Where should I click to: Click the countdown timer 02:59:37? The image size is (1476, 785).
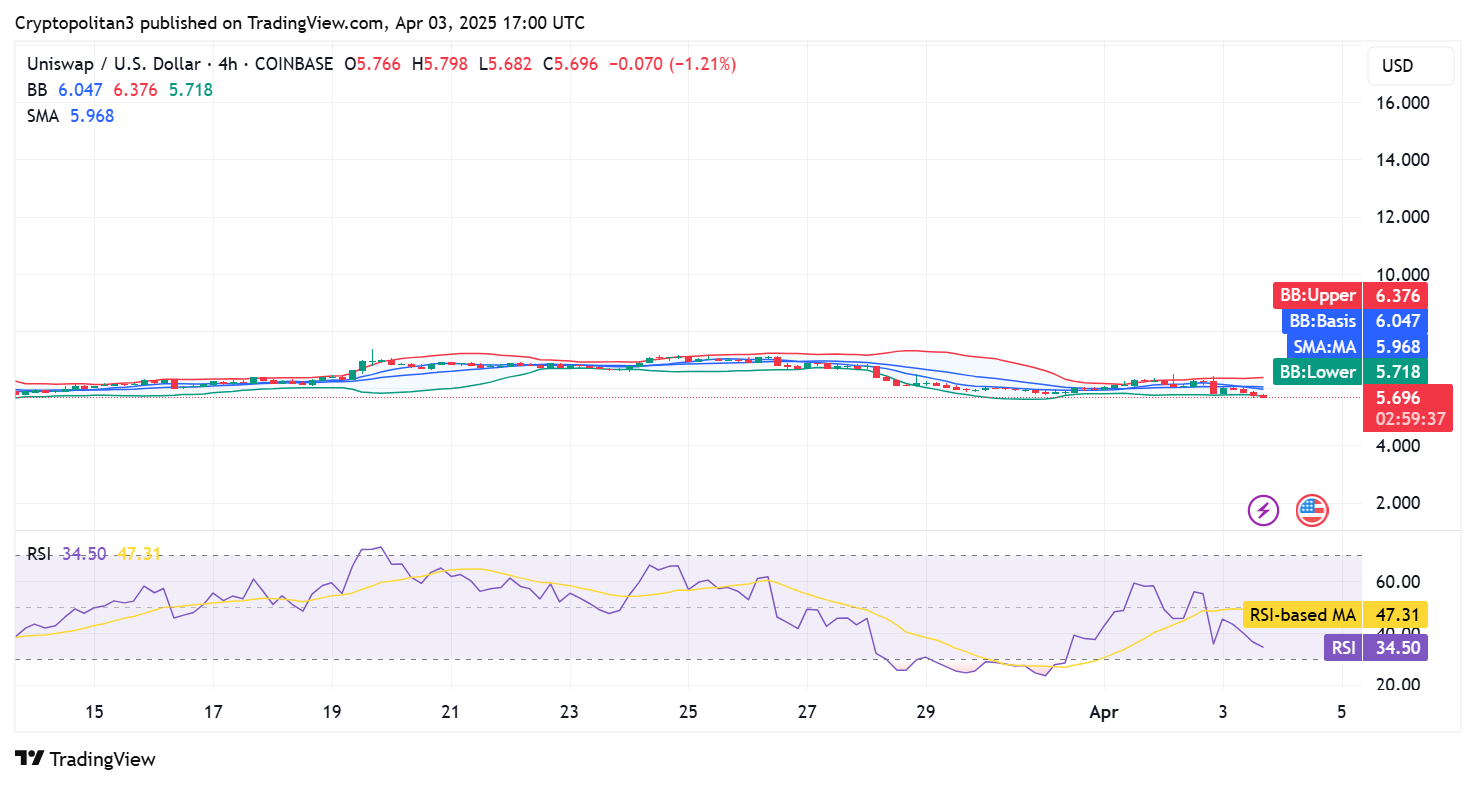tap(1410, 419)
